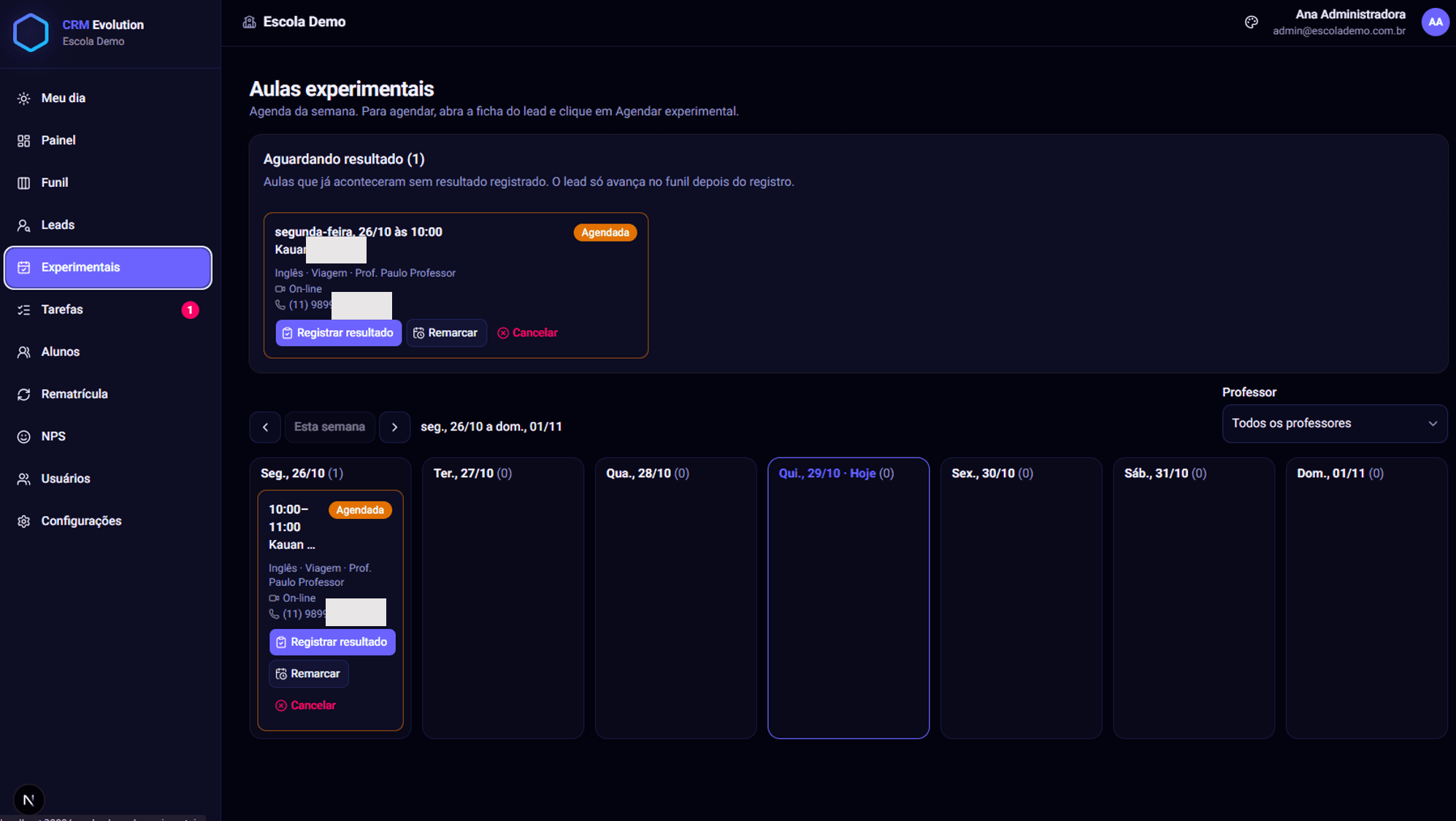Go to previous week arrow

coord(265,427)
